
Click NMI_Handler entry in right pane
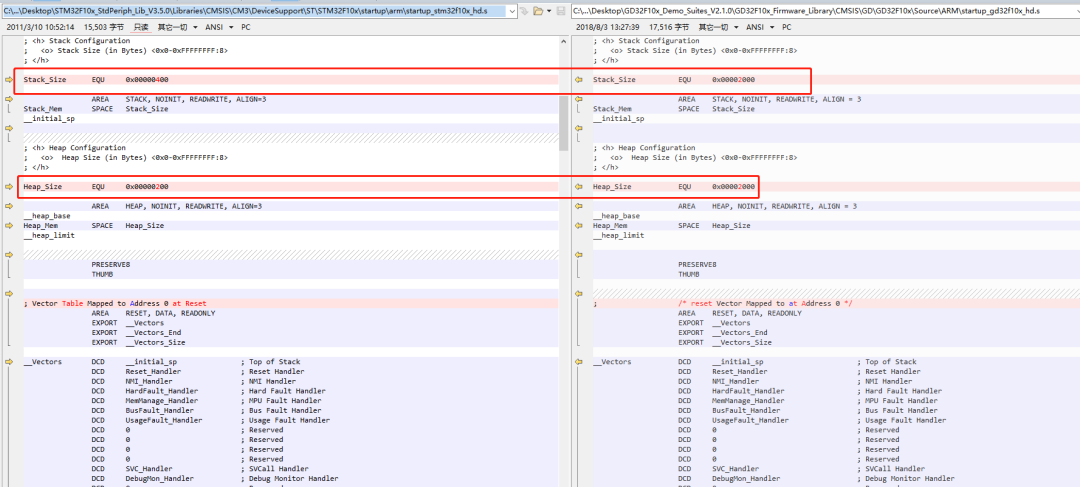736,381
